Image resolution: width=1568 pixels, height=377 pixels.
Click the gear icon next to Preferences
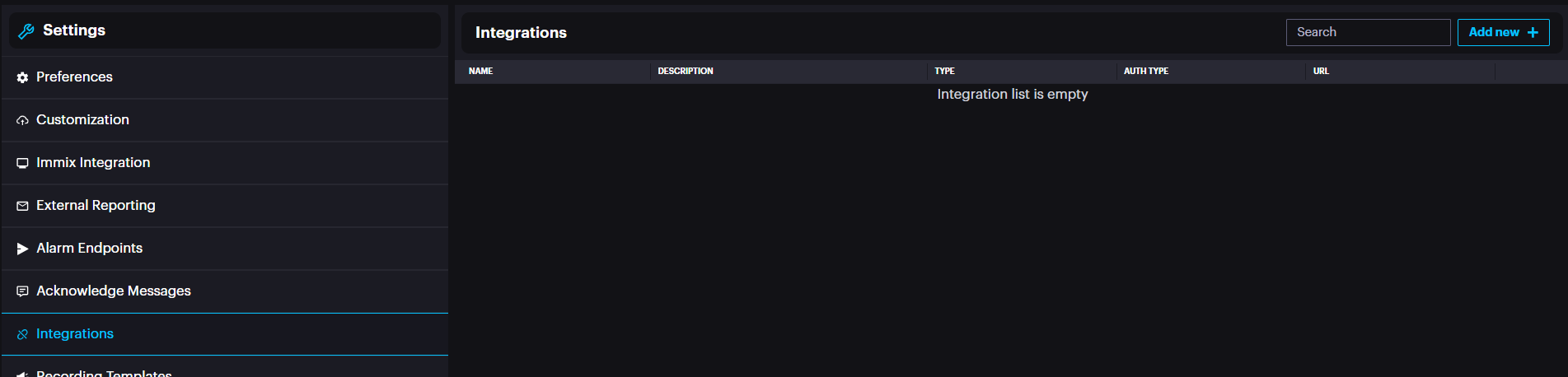[22, 77]
